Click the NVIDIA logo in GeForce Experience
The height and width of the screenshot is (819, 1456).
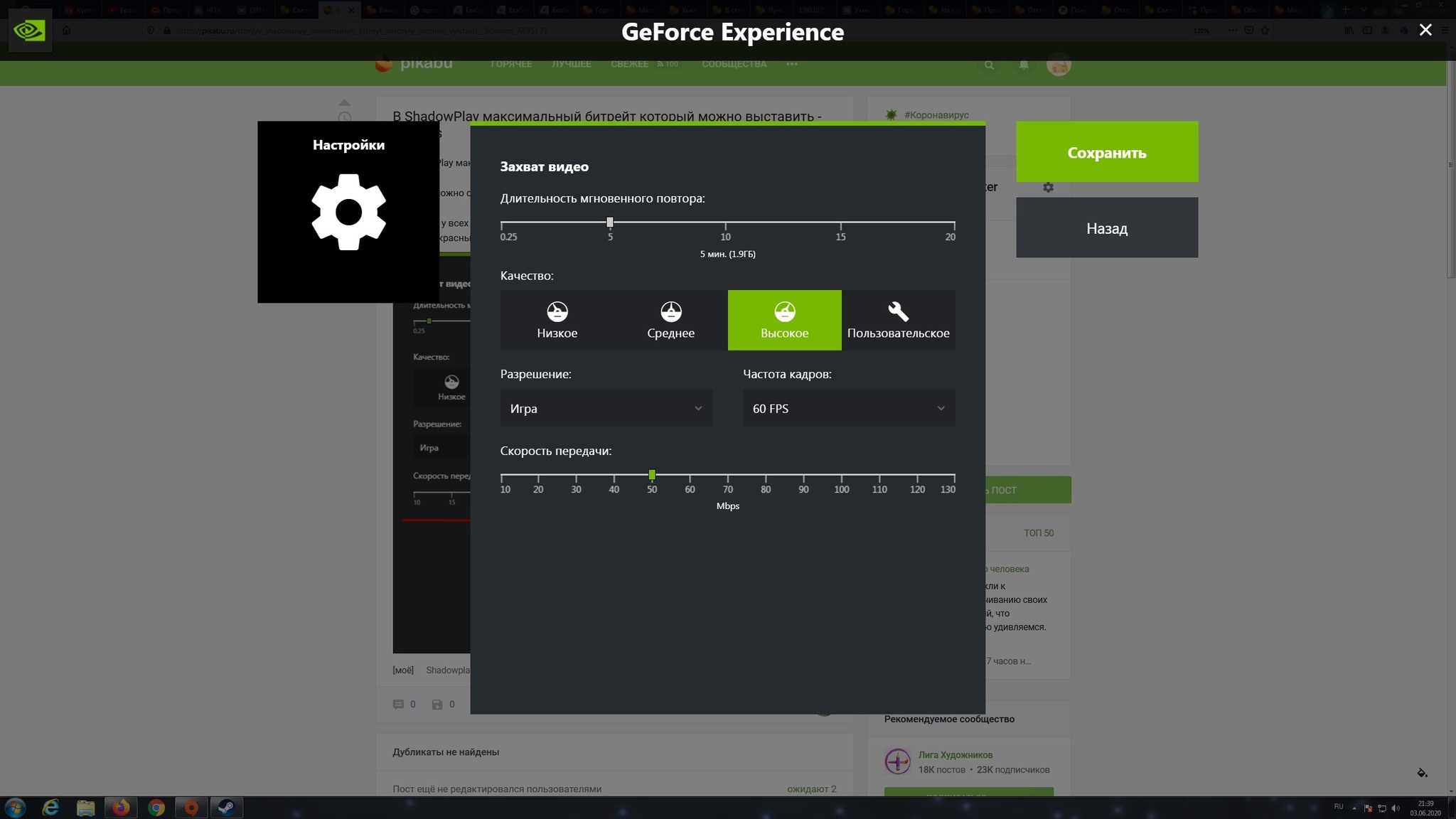(30, 31)
